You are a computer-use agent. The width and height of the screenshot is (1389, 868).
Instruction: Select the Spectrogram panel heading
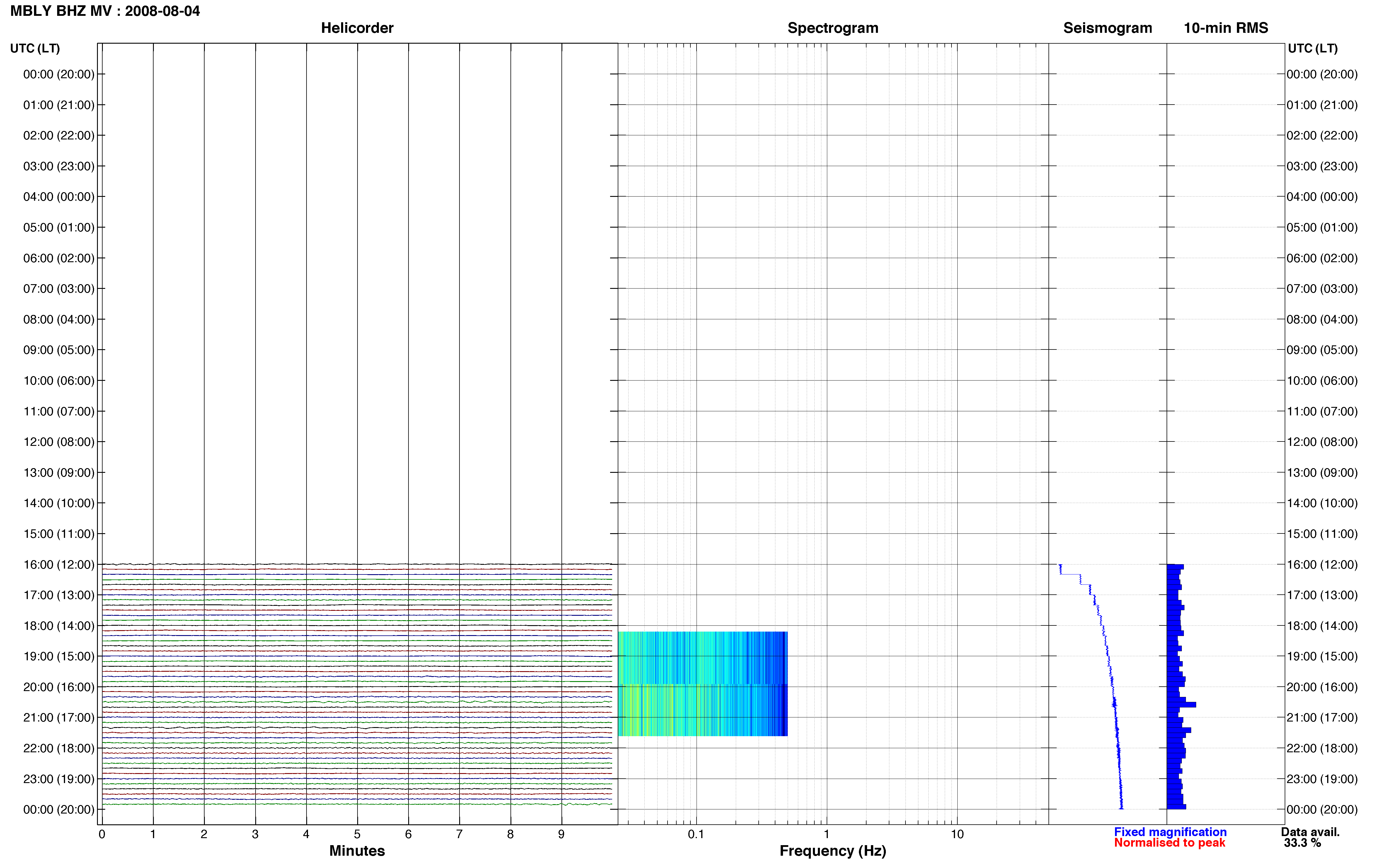pos(833,28)
